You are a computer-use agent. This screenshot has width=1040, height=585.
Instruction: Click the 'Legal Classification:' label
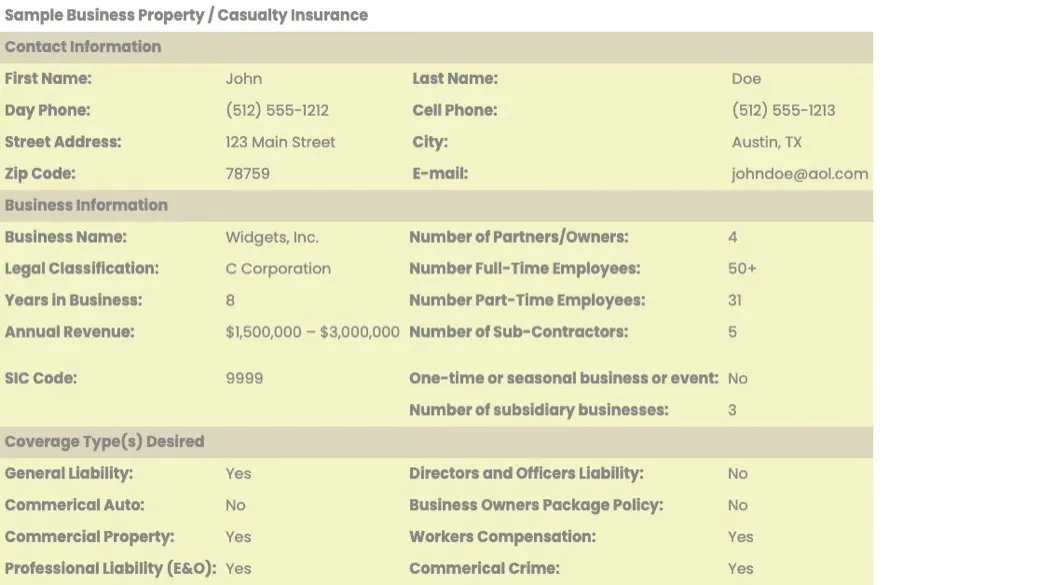click(x=82, y=269)
